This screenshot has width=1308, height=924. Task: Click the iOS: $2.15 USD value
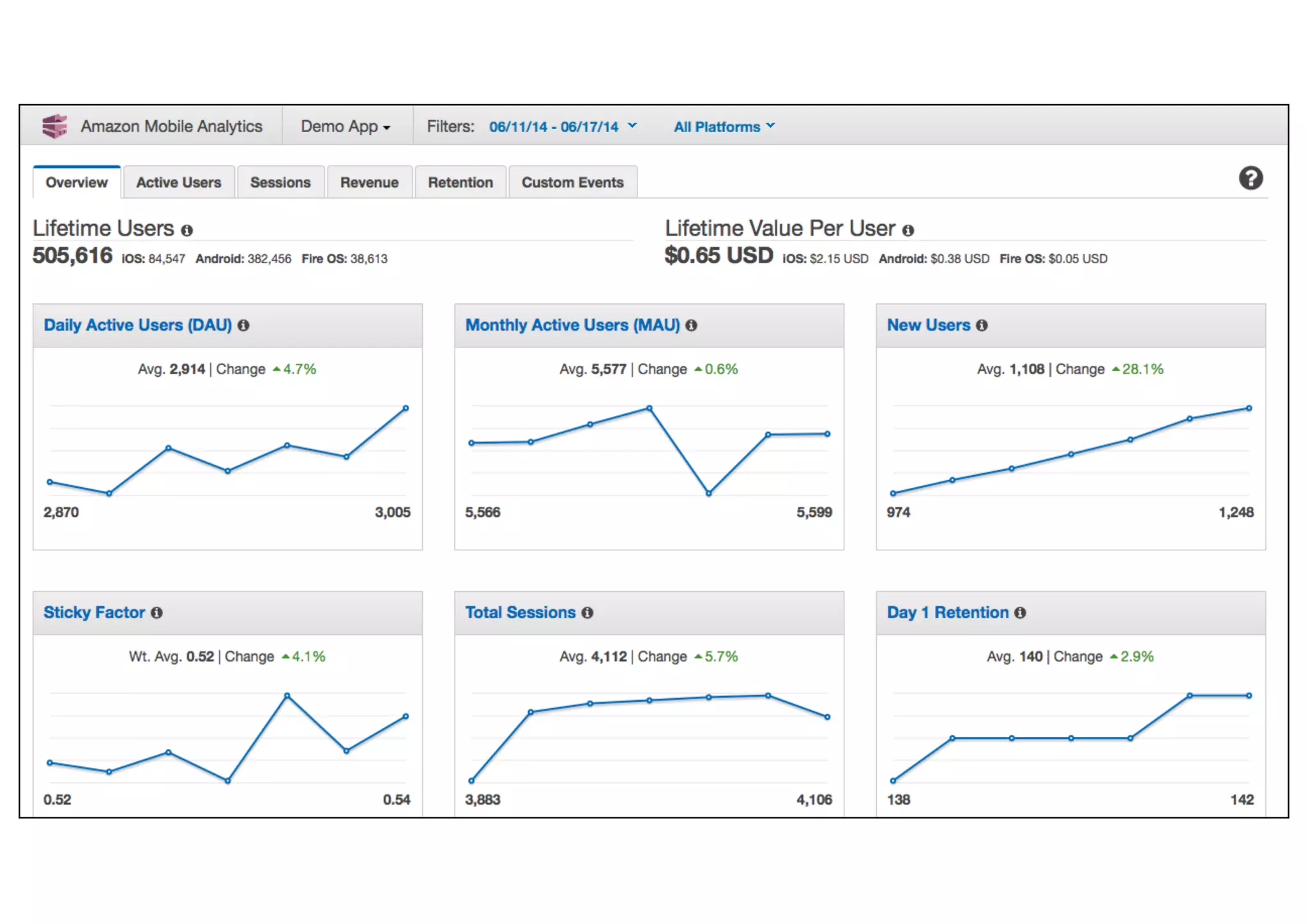pos(825,259)
